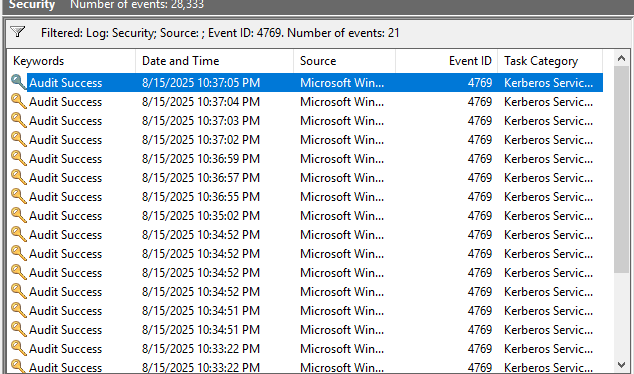Screen dimensions: 634x374
Task: Click Source cell of 10:37:04 PM event
Action: pos(342,102)
